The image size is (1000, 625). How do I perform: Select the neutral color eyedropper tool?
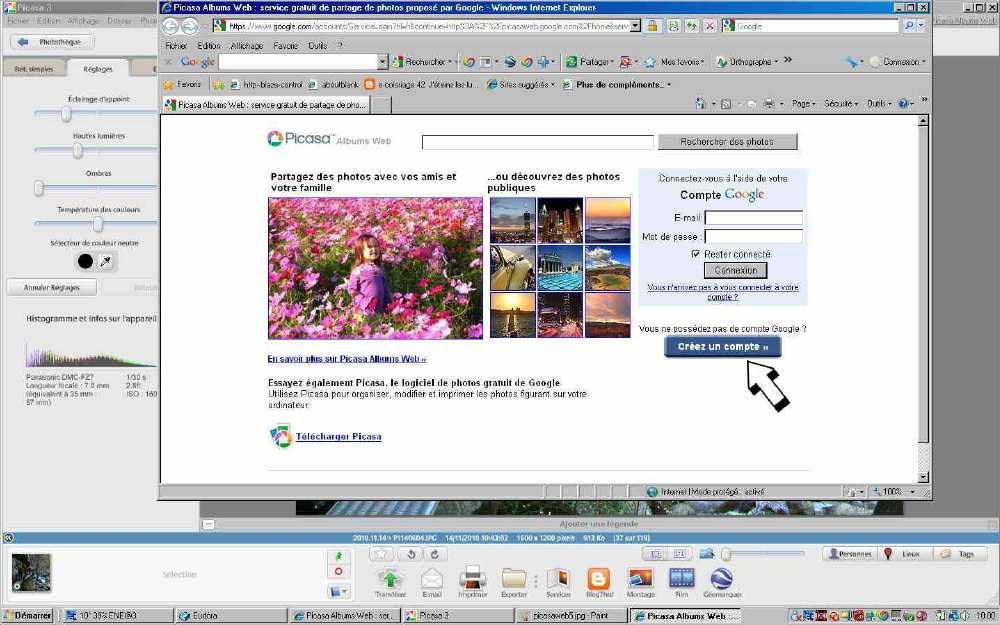tap(106, 261)
